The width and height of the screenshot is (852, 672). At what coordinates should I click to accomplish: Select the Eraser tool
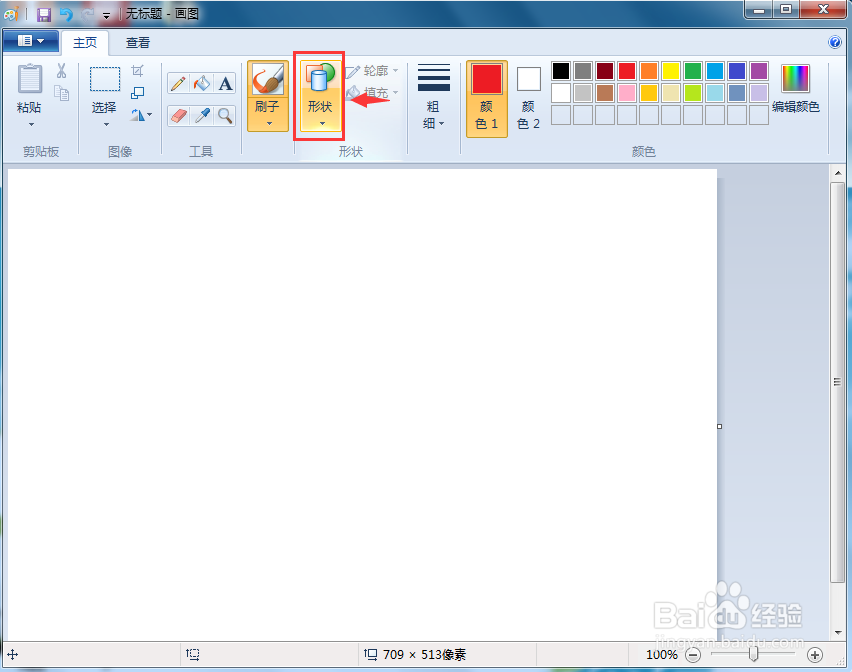pos(178,115)
